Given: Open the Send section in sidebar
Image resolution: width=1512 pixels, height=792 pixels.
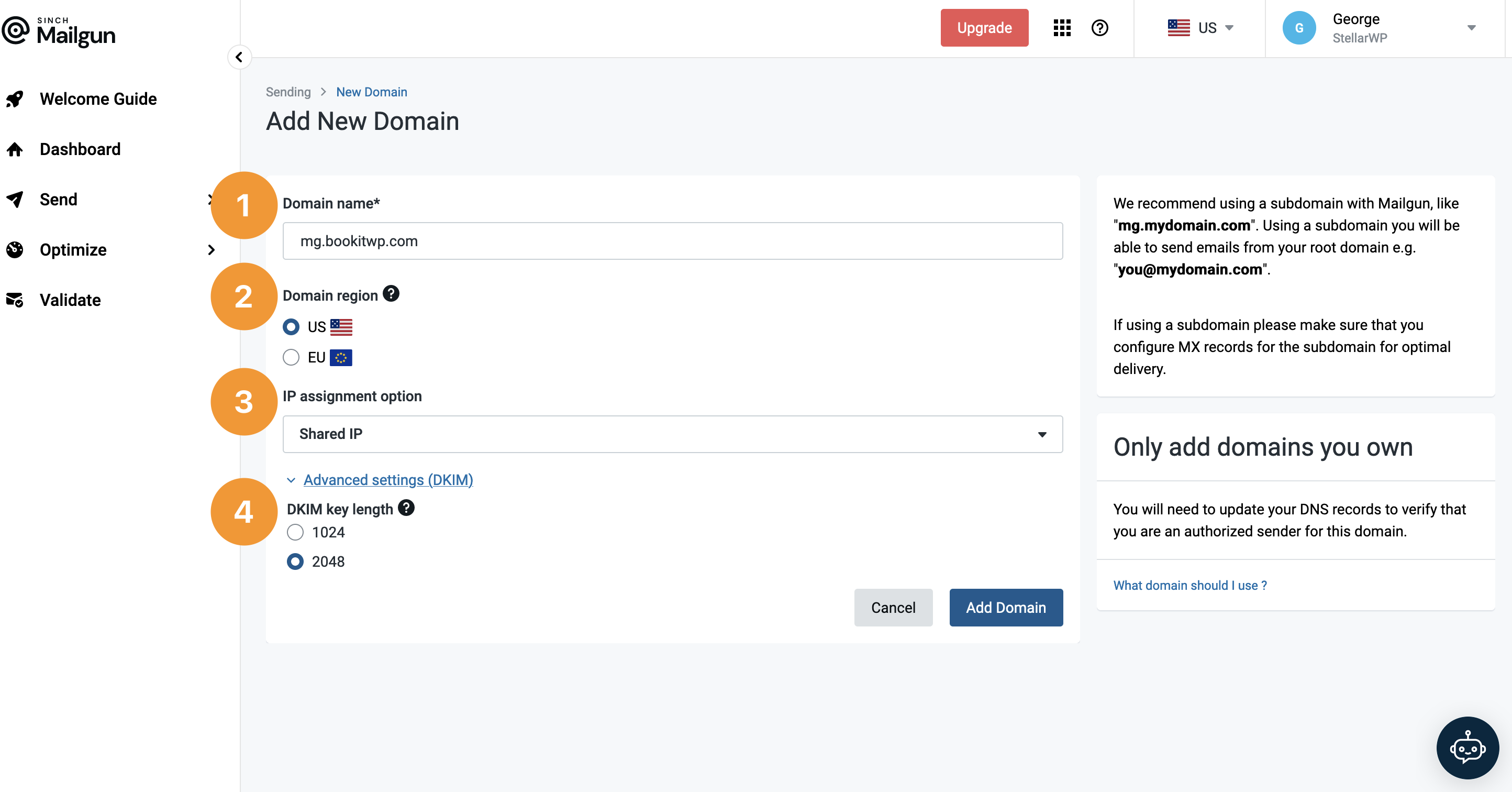Looking at the screenshot, I should (x=58, y=199).
